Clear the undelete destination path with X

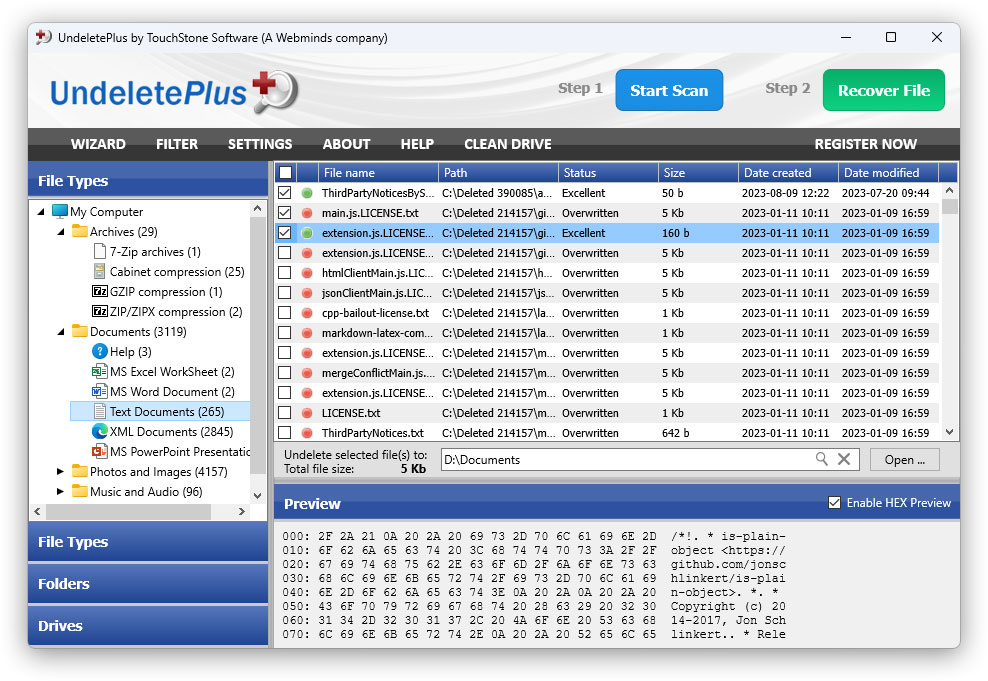click(844, 459)
